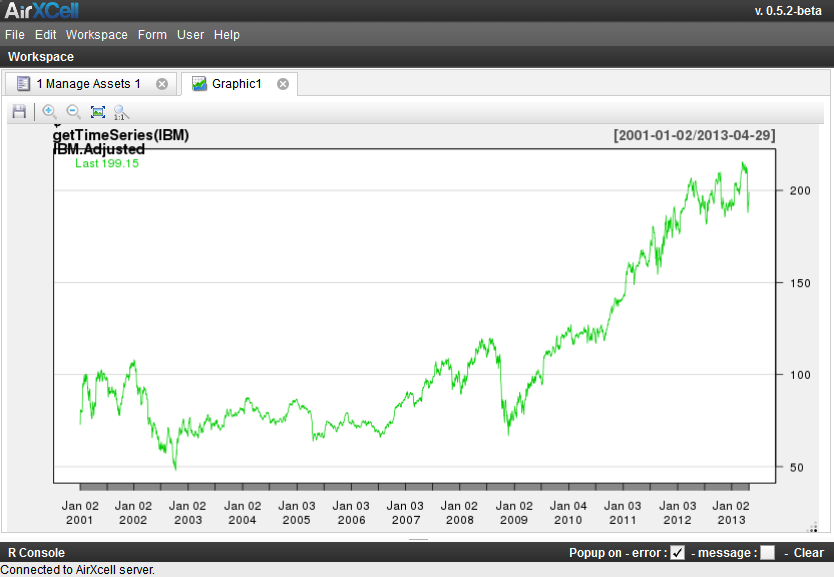Click the Workspace panel header label
This screenshot has height=577, width=834.
coord(41,57)
